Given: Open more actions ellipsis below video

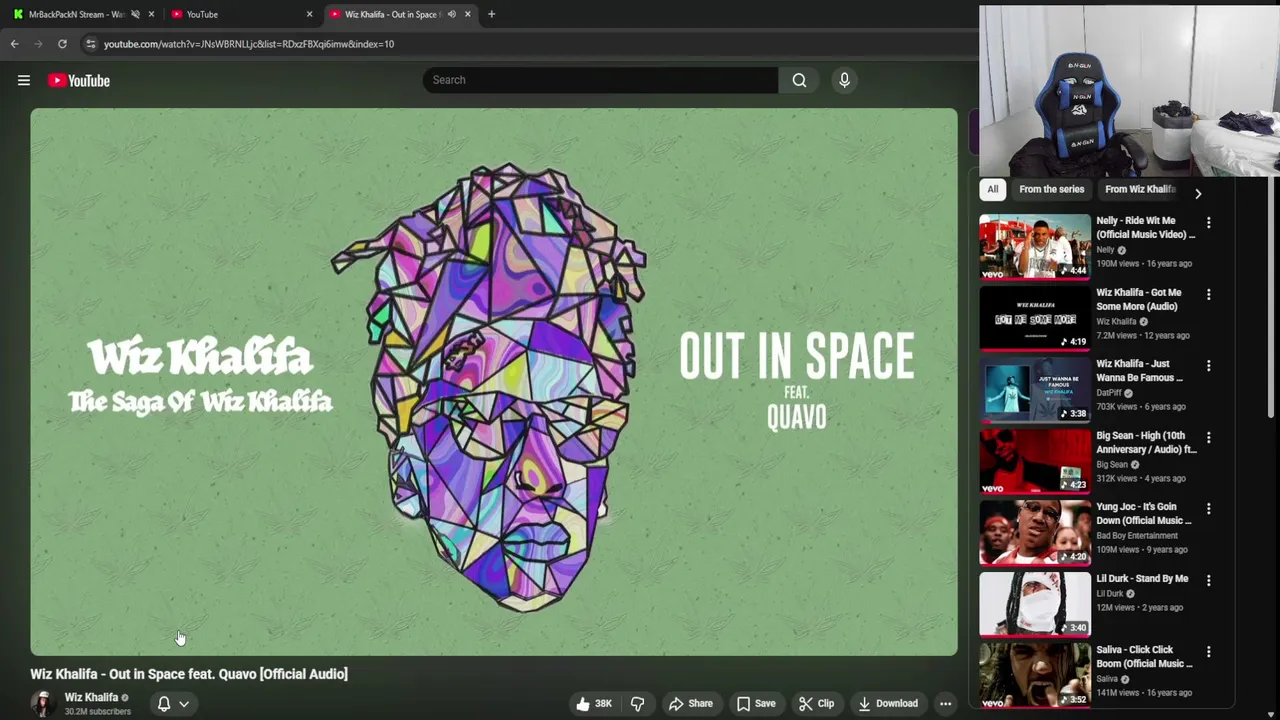Looking at the screenshot, I should click(945, 704).
